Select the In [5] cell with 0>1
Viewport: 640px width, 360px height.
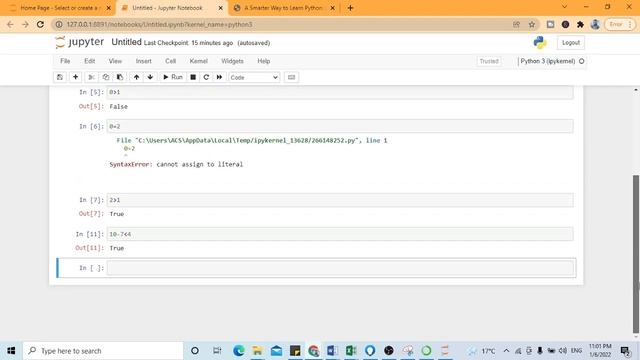click(x=340, y=93)
